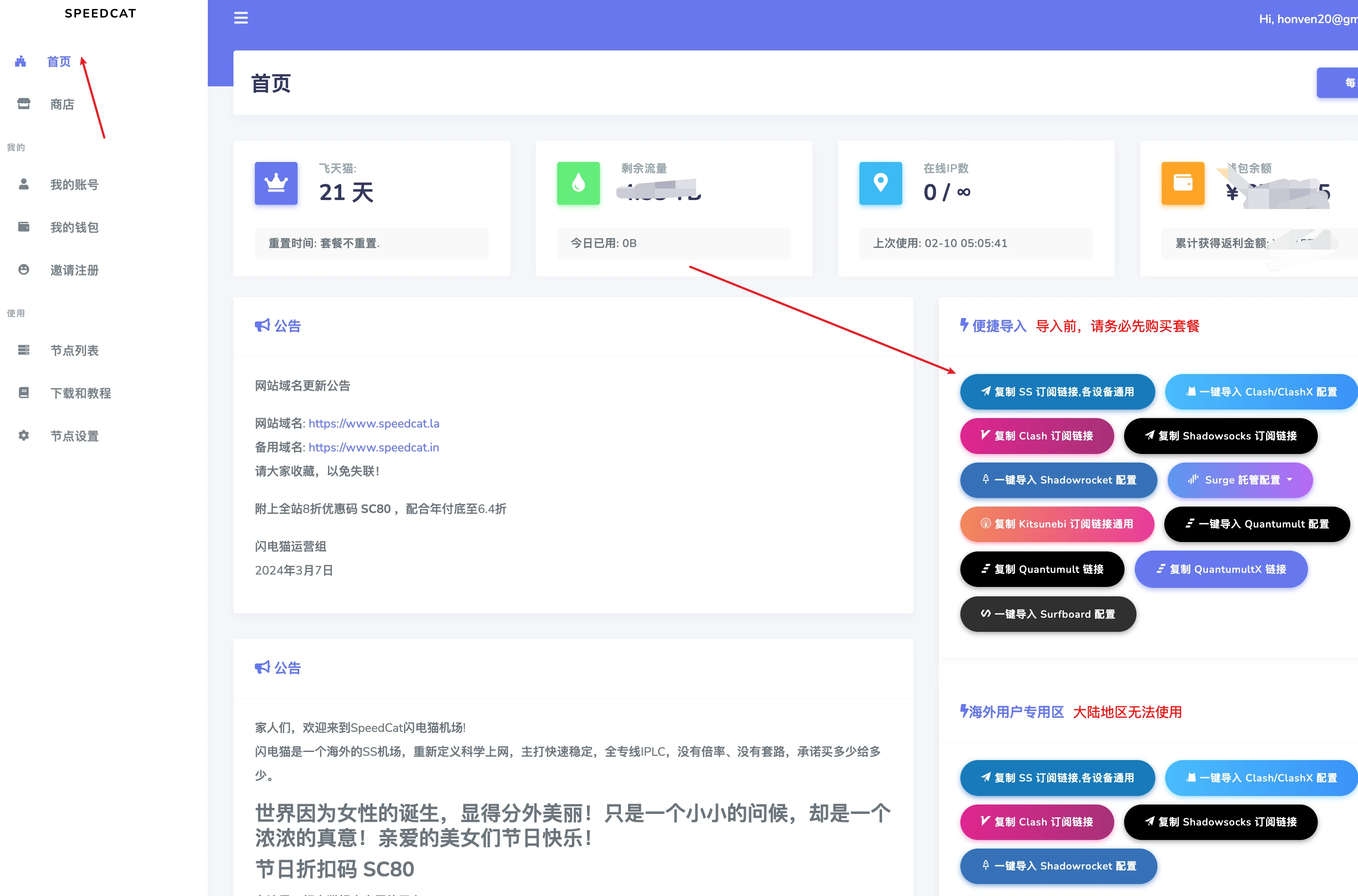
Task: Open 下载和教程 from the sidebar
Action: [x=80, y=392]
